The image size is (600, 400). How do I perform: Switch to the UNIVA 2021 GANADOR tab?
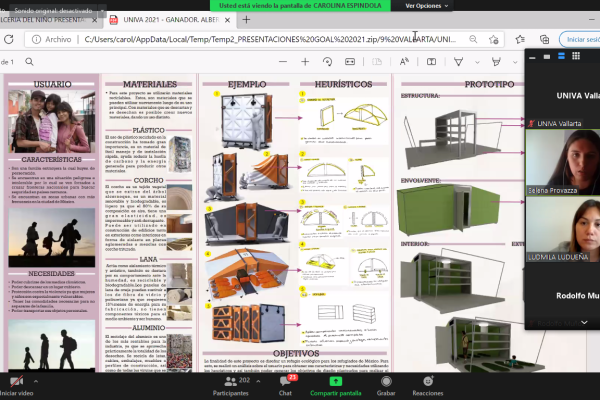[x=171, y=20]
